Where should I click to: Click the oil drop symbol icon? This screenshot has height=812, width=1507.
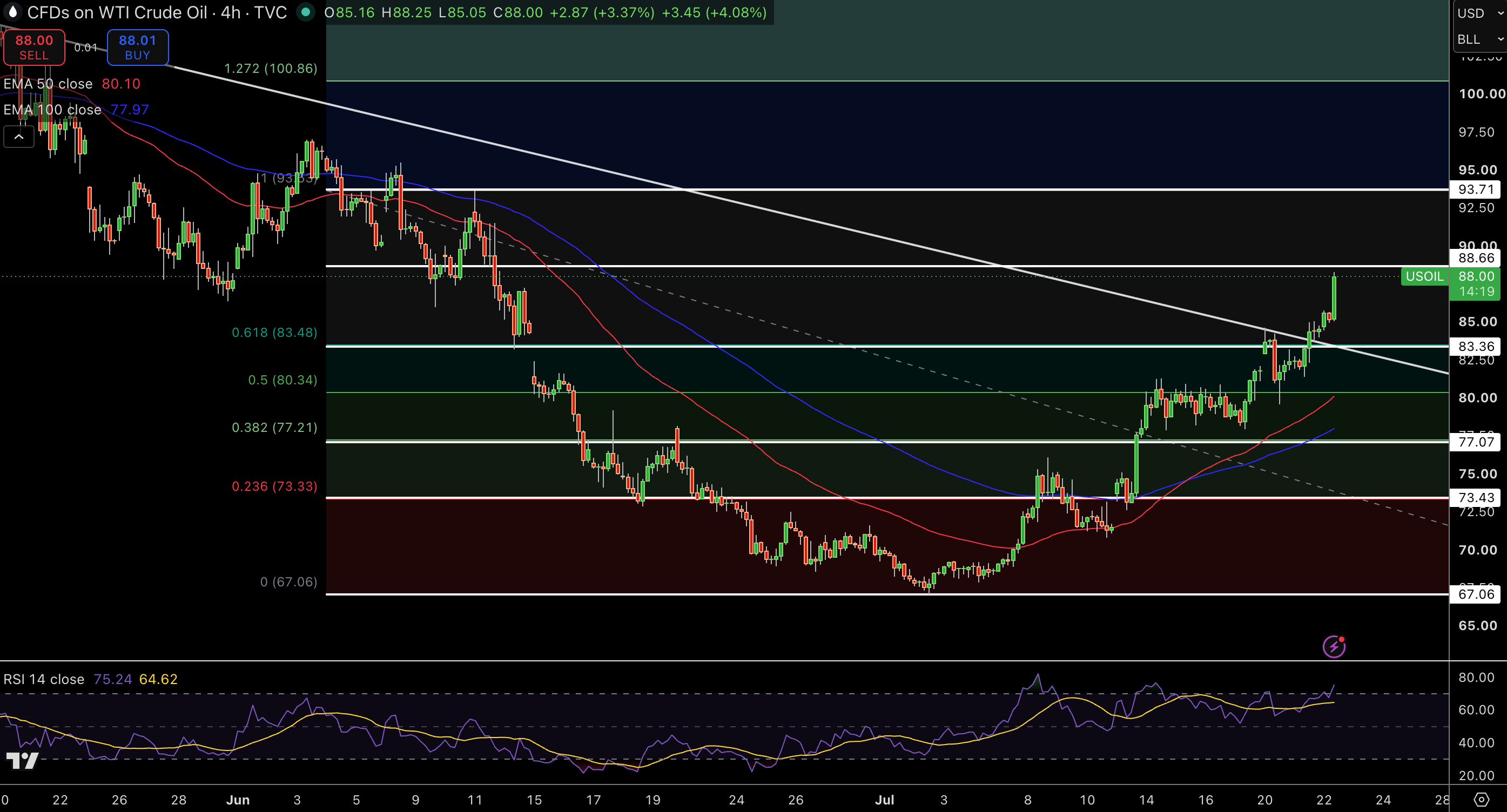click(12, 12)
